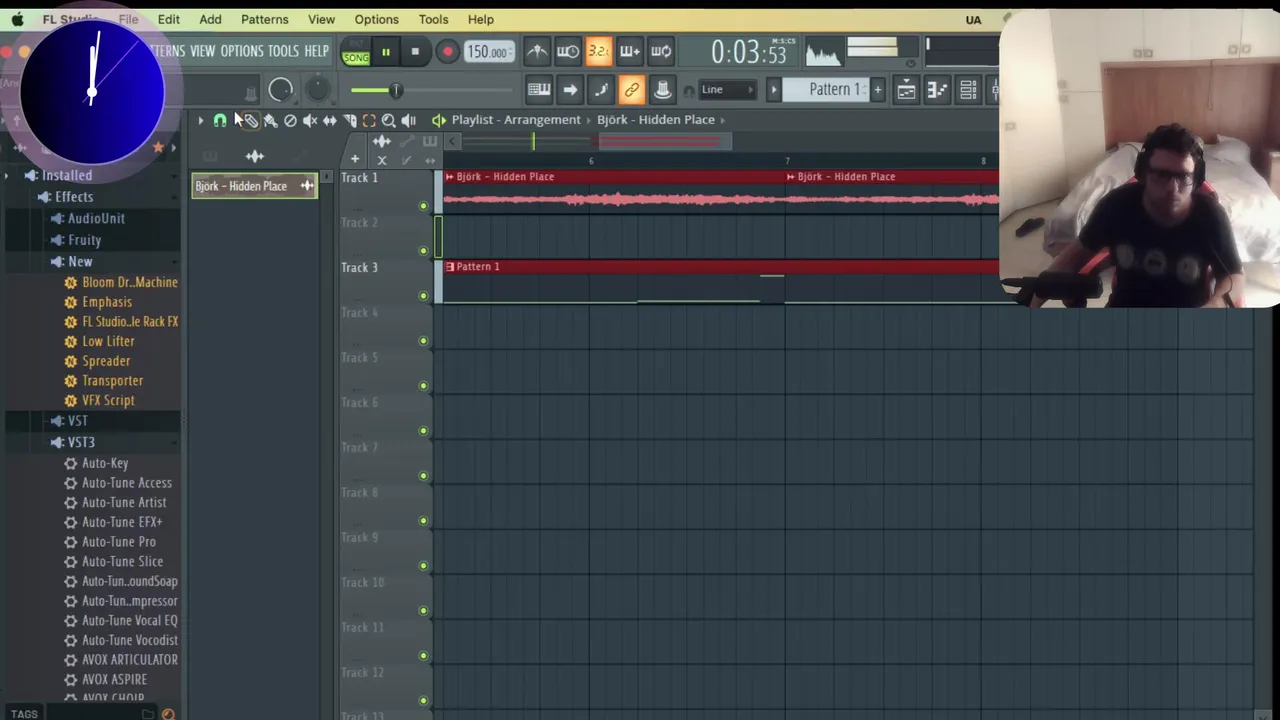Screen dimensions: 1280x720
Task: Toggle the 3.2.1 countdown before recording
Action: coord(599,51)
